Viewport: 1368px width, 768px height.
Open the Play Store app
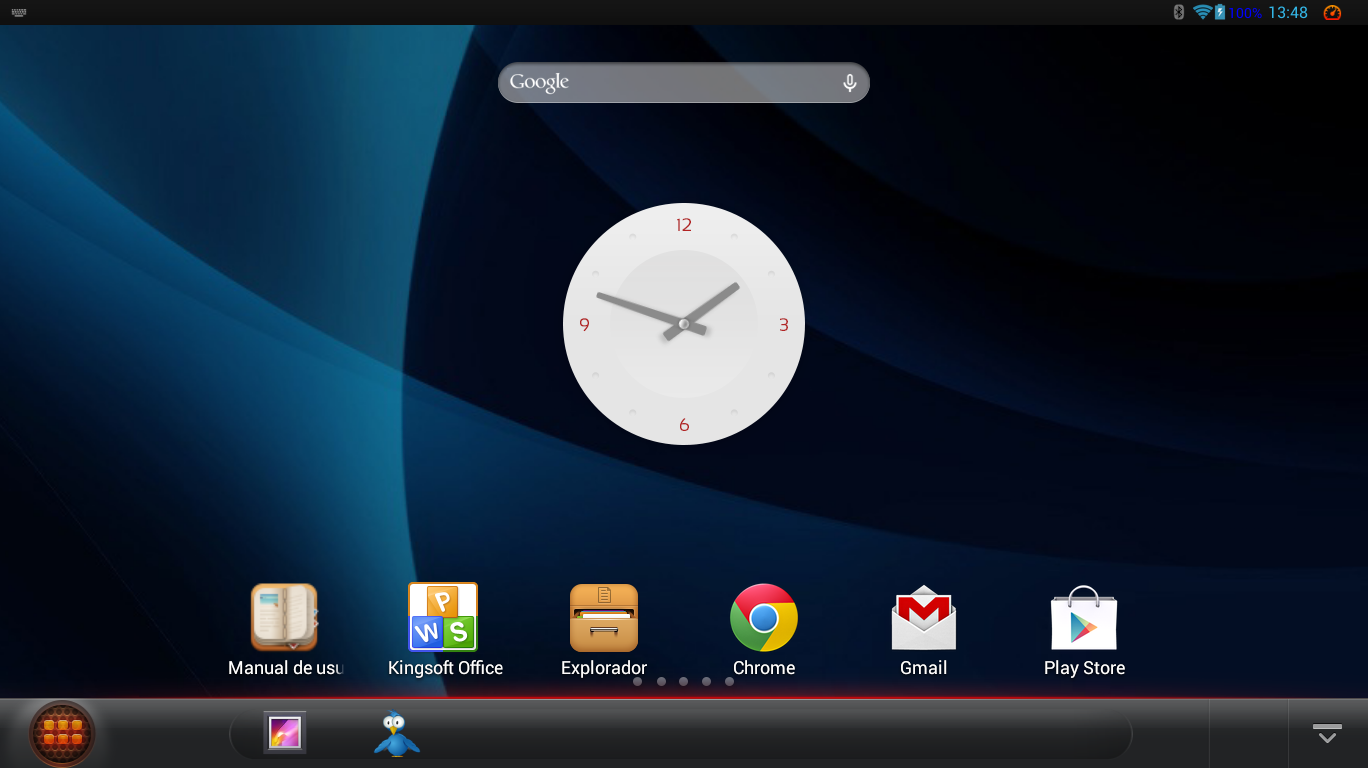coord(1084,618)
